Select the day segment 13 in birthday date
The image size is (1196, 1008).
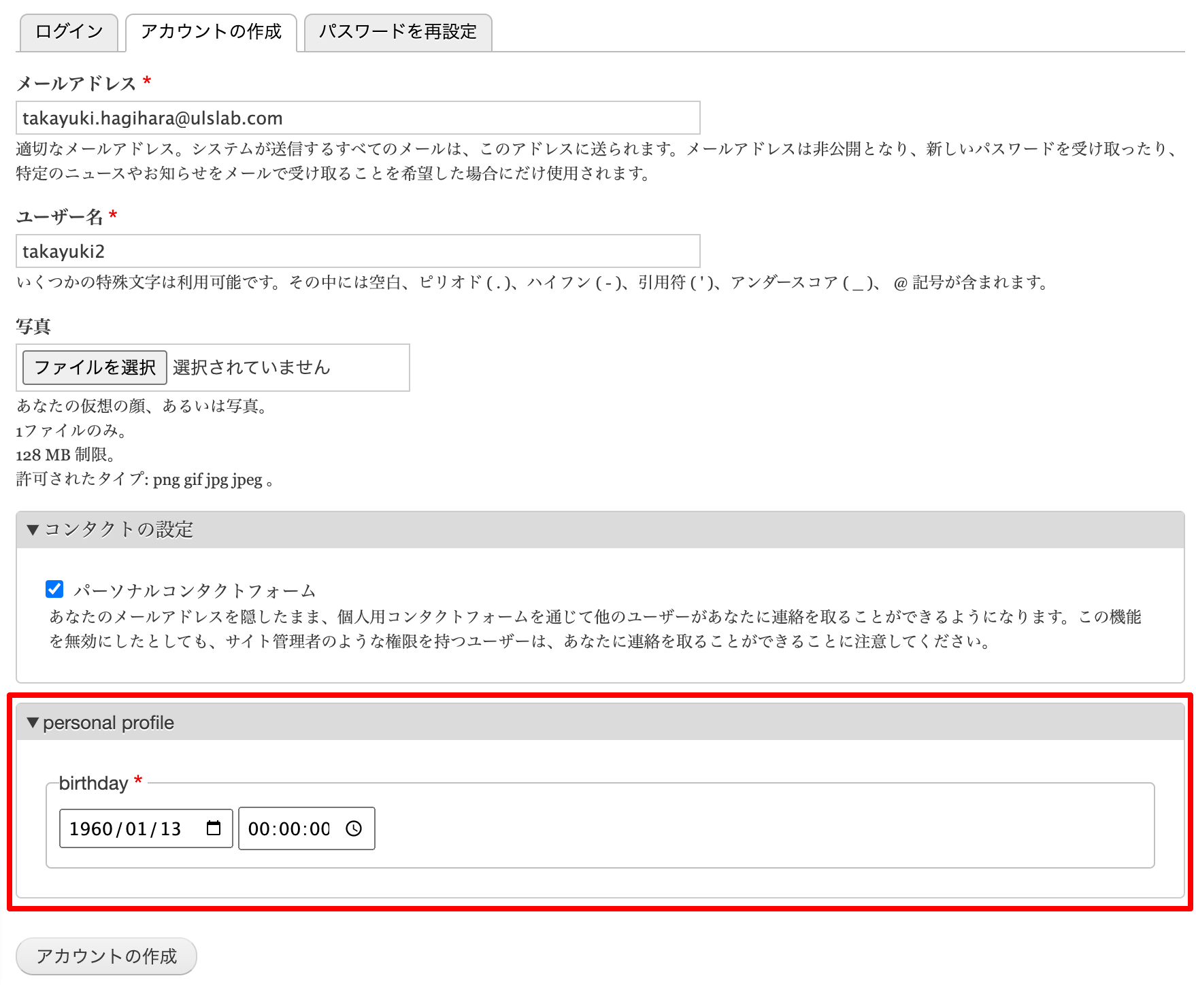tap(170, 829)
